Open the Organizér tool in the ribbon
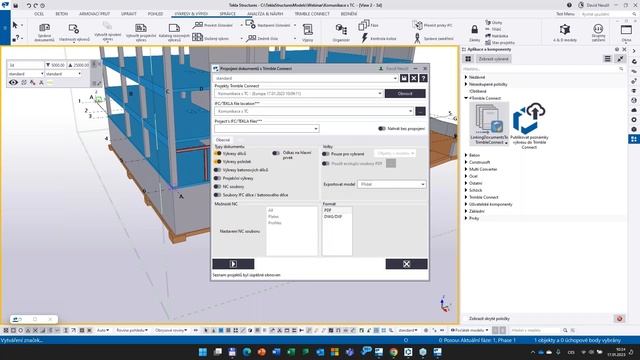The image size is (640, 360). (x=341, y=29)
